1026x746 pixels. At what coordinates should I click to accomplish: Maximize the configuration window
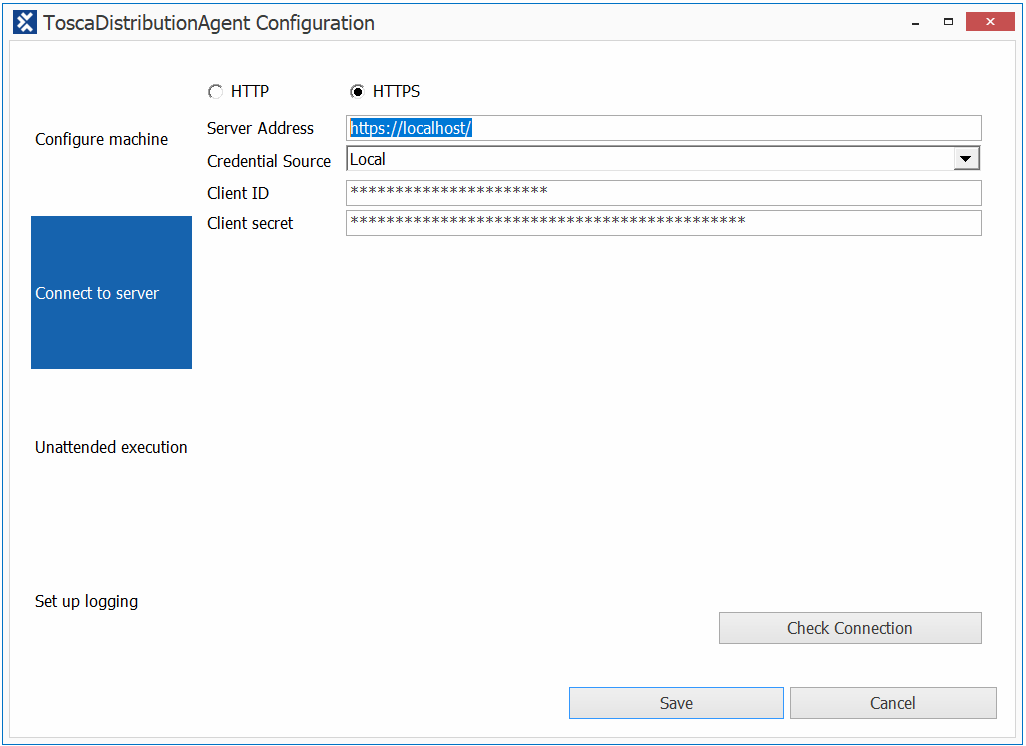948,22
